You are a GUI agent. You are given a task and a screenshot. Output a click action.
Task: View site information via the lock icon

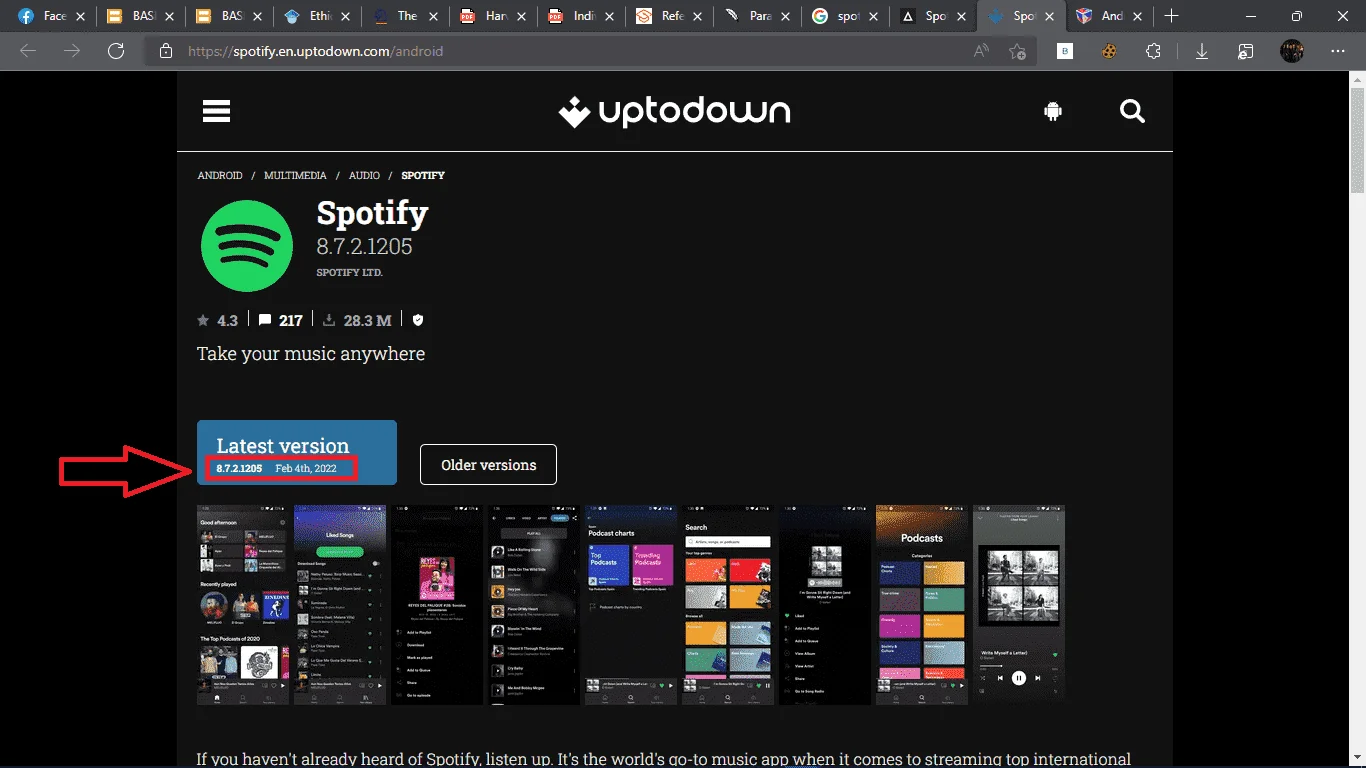165,51
